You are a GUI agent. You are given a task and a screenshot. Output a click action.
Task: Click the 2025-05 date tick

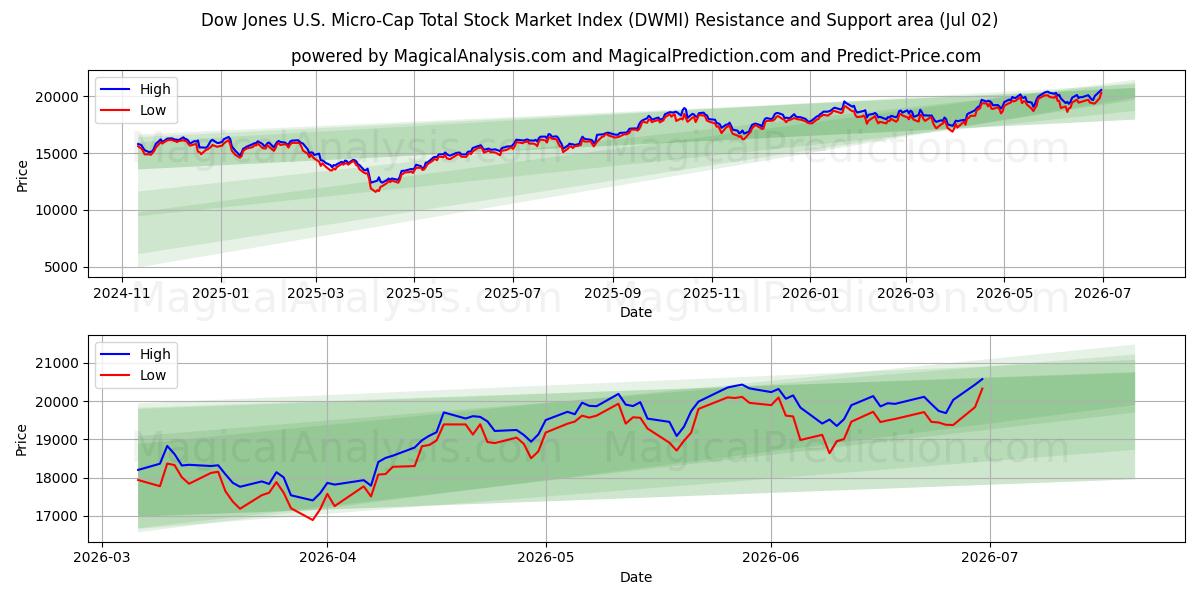click(x=414, y=293)
